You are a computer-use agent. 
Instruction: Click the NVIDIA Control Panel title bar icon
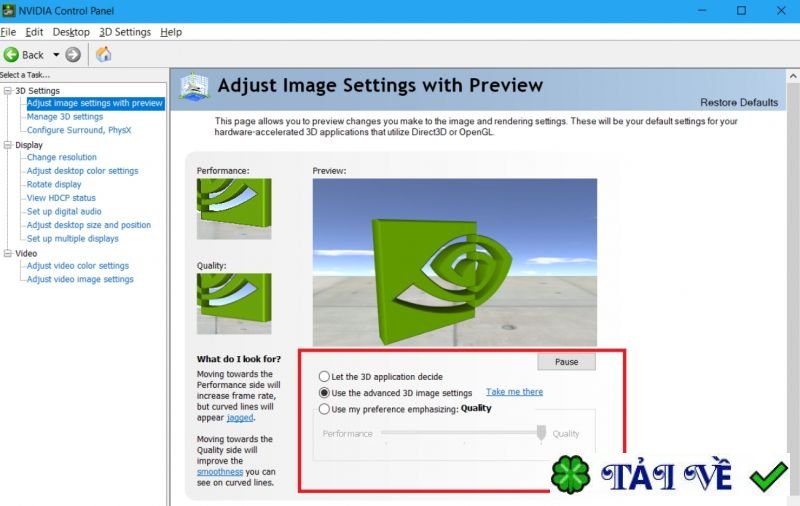[x=8, y=10]
